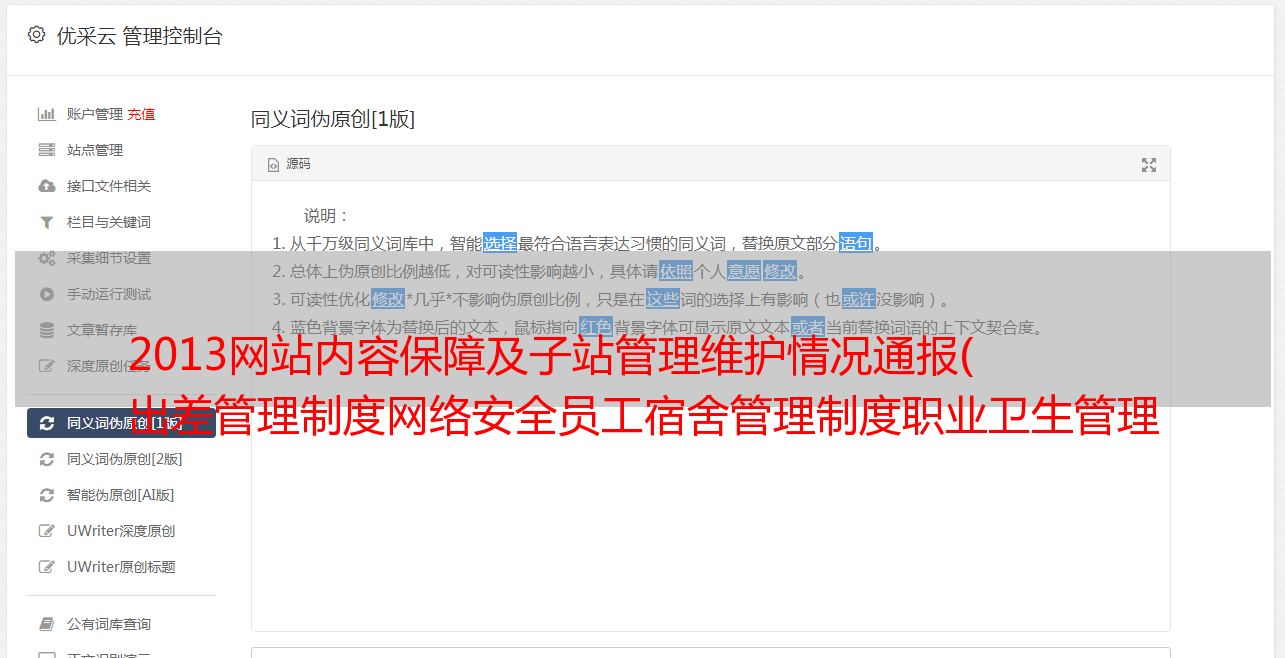The image size is (1285, 658).
Task: Open 站点管理 menu item
Action: [x=95, y=150]
